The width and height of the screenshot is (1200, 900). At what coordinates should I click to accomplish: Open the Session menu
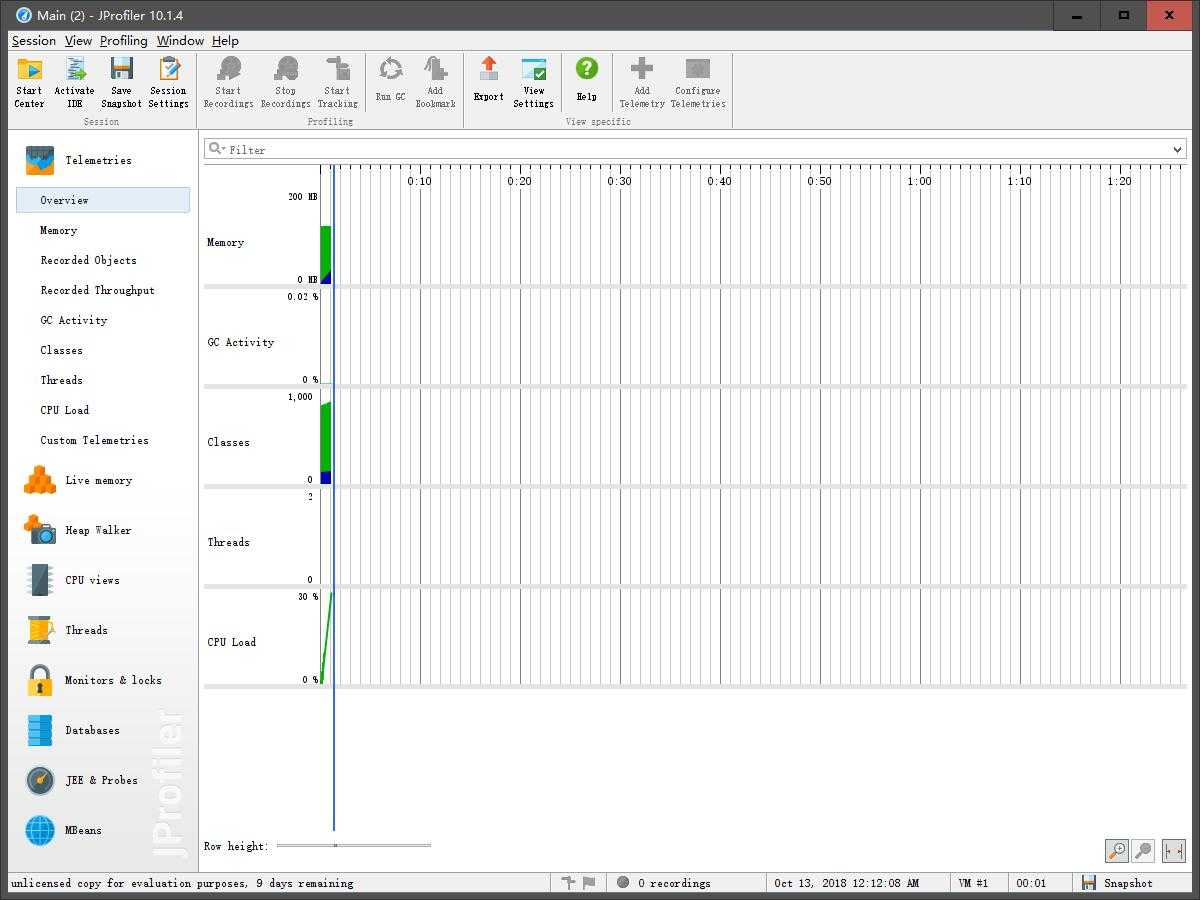pos(33,41)
